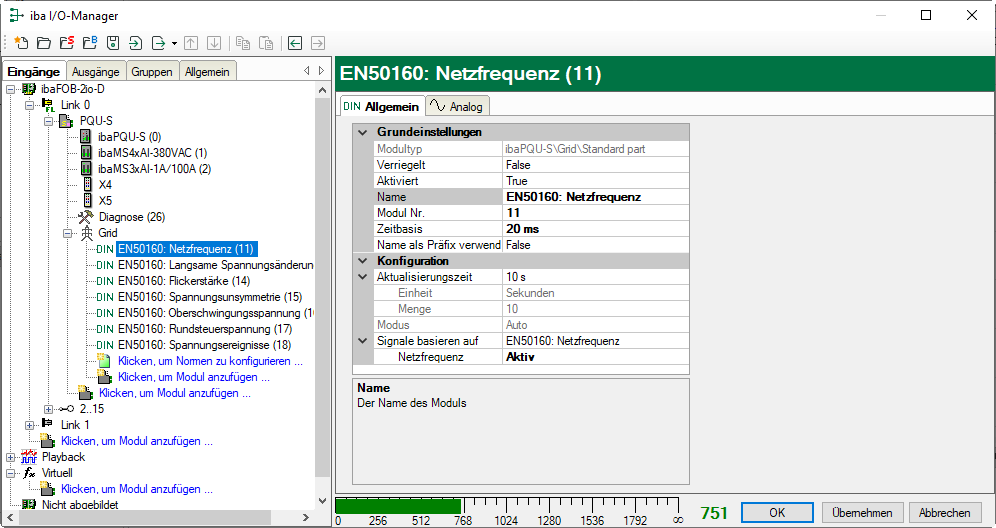996x528 pixels.
Task: Toggle the Aktiviert value True
Action: click(x=595, y=181)
